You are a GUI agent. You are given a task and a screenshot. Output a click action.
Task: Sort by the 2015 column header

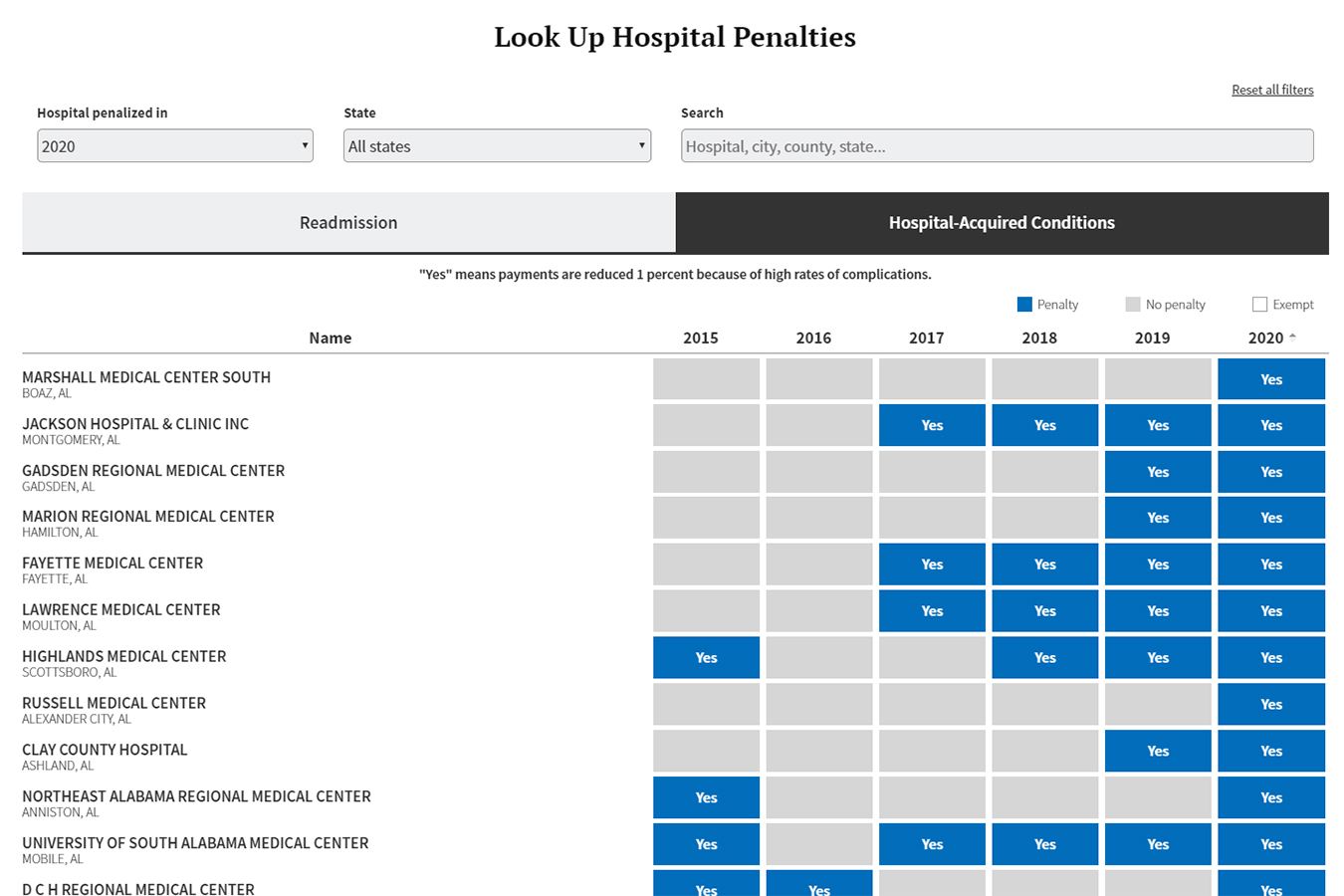[x=700, y=338]
